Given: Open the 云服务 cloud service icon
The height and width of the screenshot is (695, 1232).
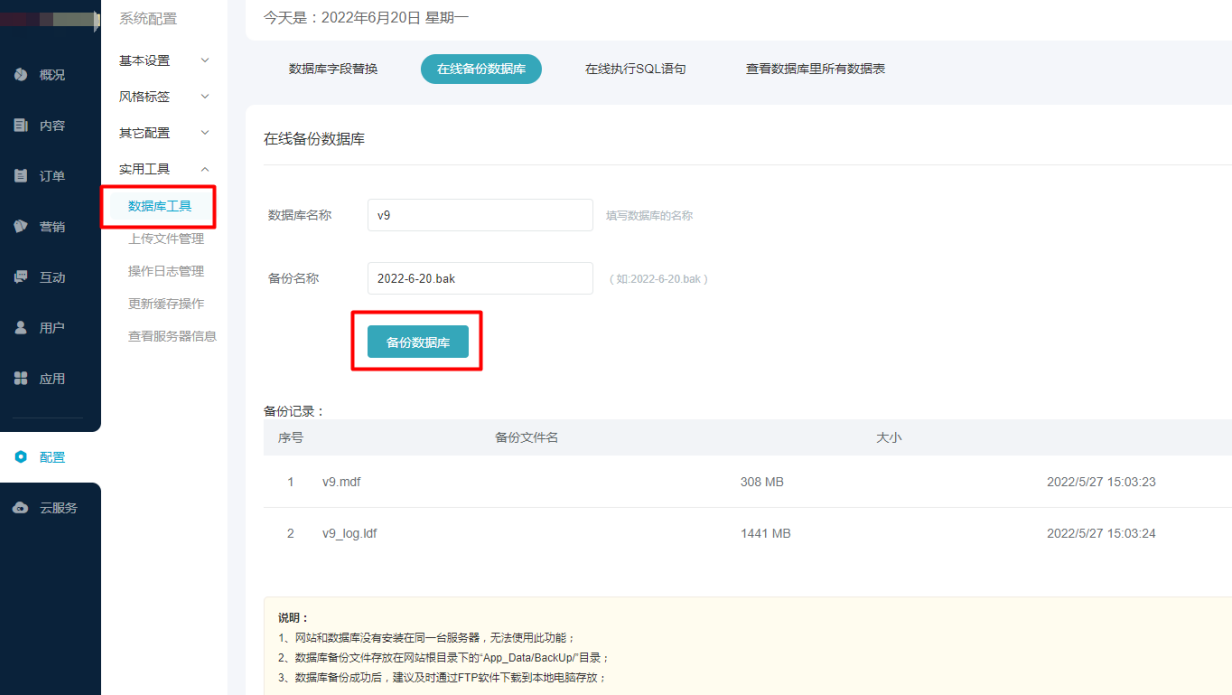Looking at the screenshot, I should (20, 508).
